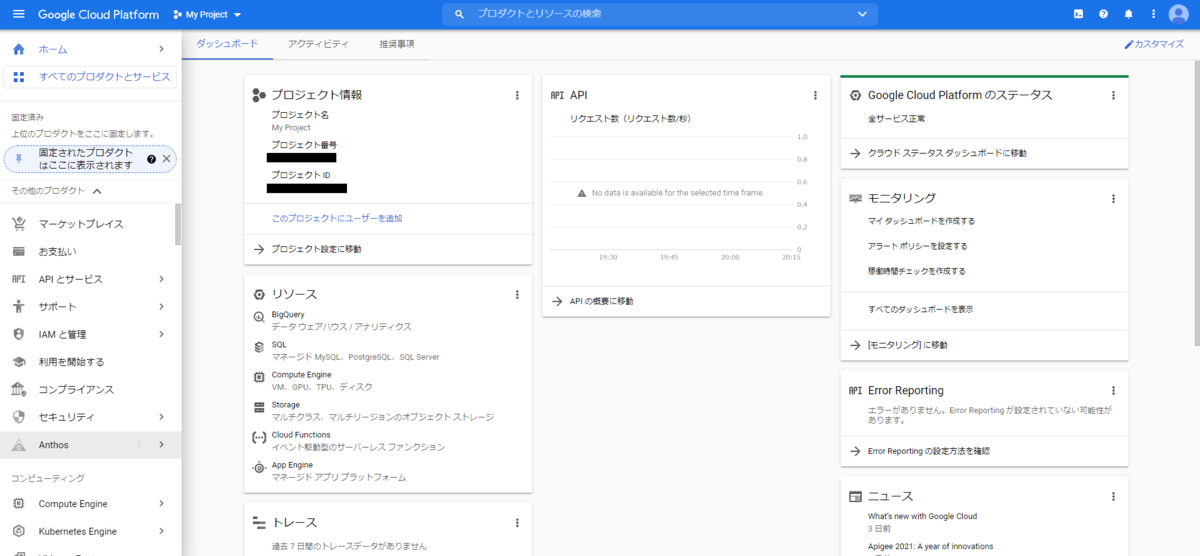Select the ダッシュボード tab
The image size is (1200, 556).
227,44
